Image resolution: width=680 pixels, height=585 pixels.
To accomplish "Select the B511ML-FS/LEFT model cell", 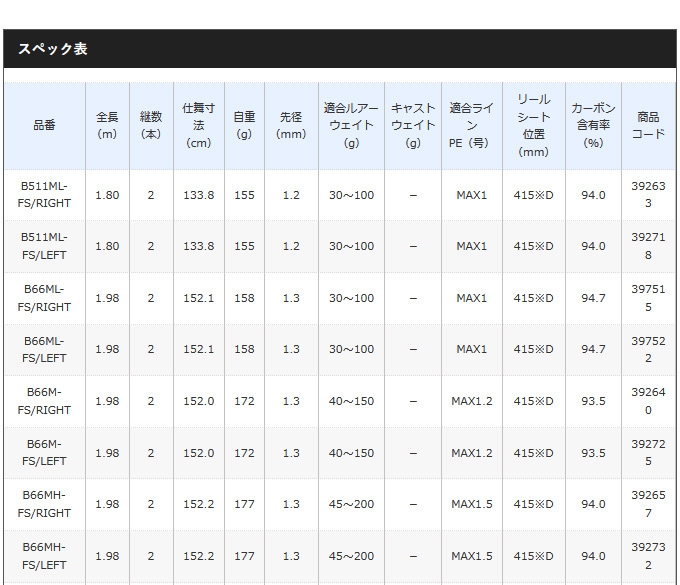I will [44, 246].
